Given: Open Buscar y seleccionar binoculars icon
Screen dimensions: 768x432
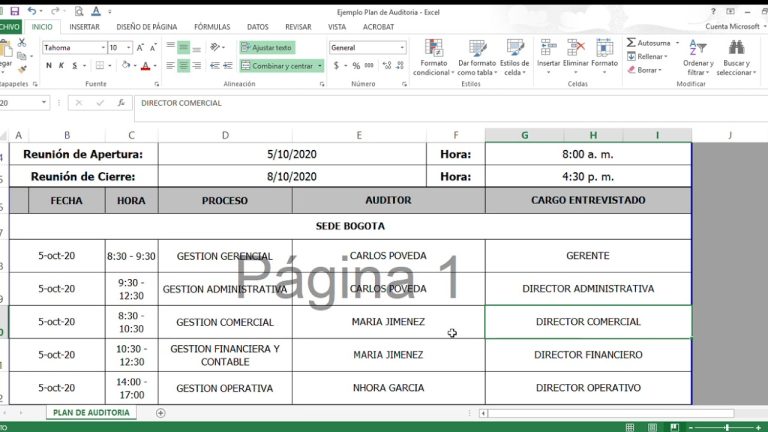Looking at the screenshot, I should [x=736, y=58].
